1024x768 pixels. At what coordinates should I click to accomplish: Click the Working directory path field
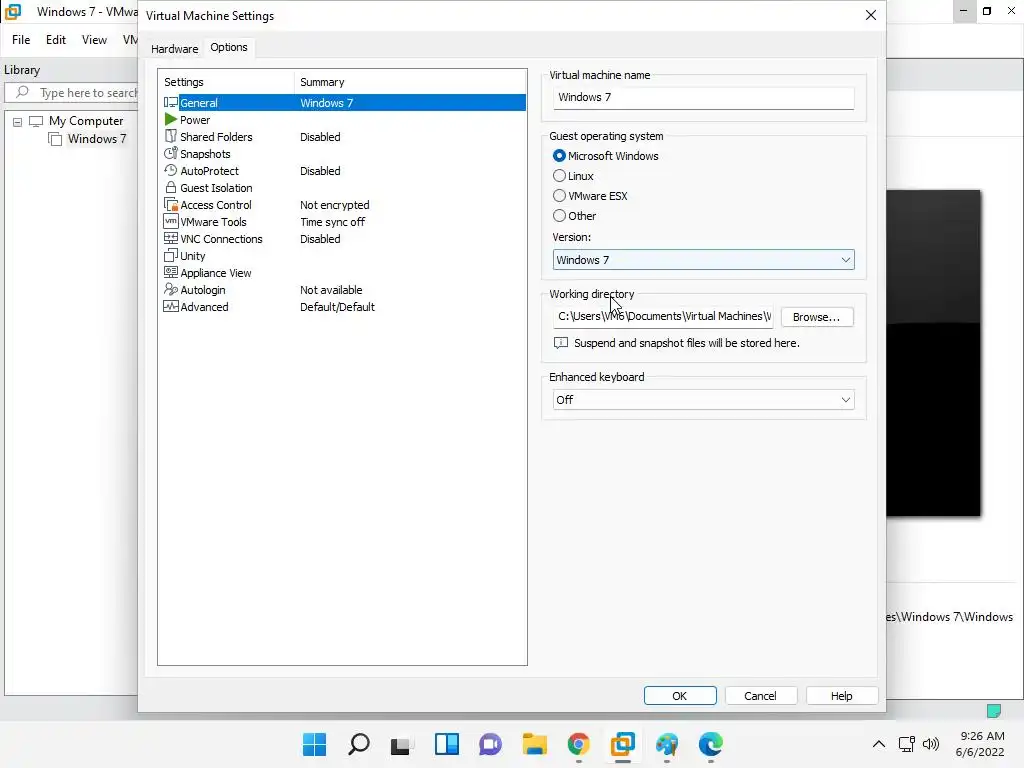[x=663, y=317]
